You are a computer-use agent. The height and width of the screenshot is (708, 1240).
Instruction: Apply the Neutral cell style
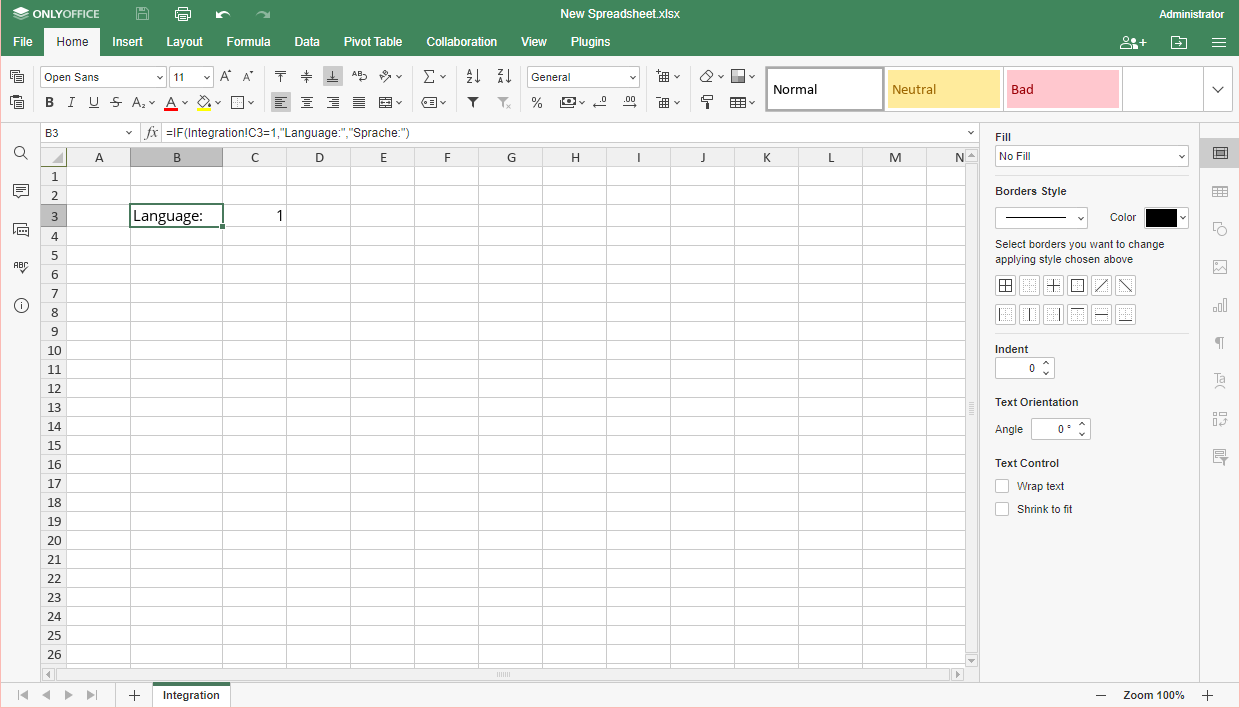click(x=943, y=89)
